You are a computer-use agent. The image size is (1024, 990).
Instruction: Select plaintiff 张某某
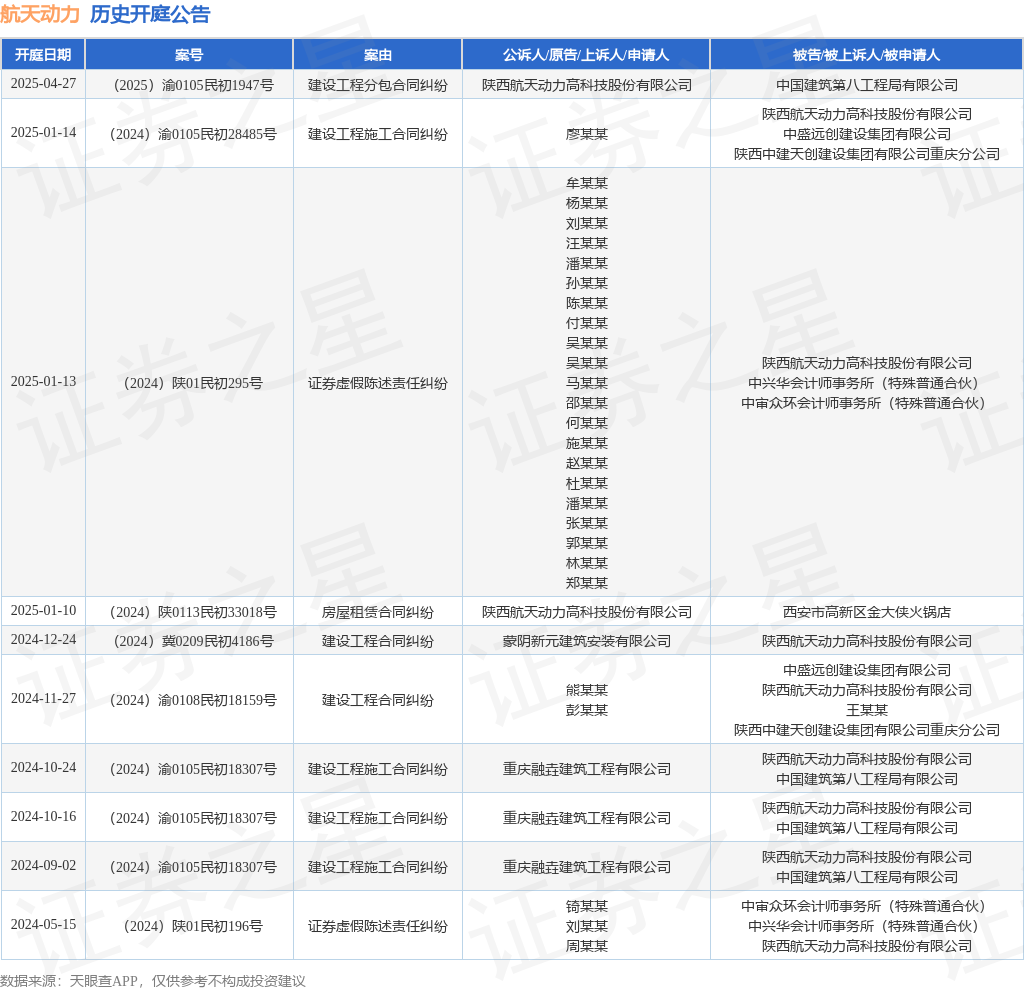[x=586, y=522]
